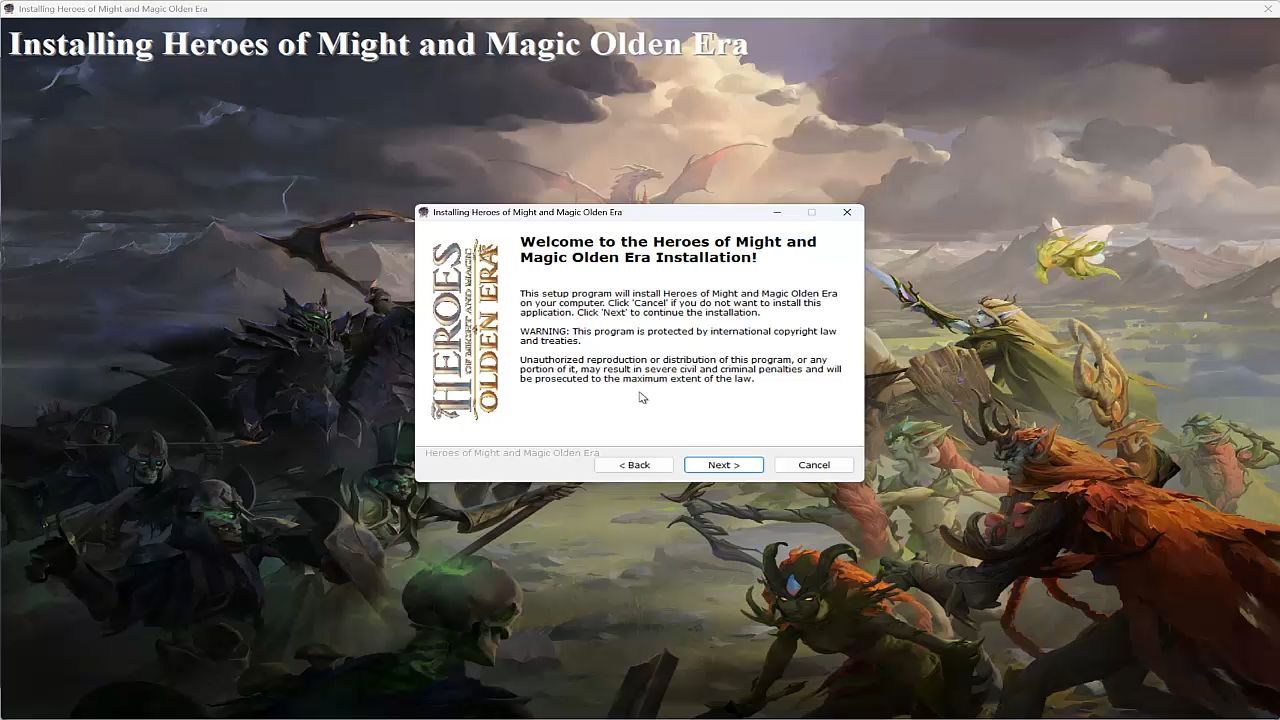Cancel the Heroes of Might and Magic installation
Screen dimensions: 1280x720
coord(814,465)
